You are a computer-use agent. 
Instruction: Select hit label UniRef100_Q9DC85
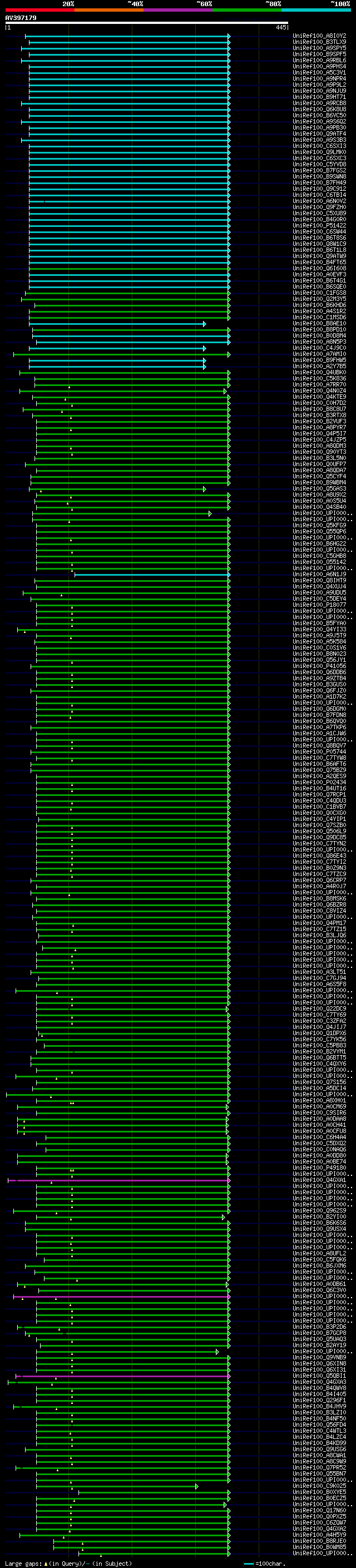coord(319,838)
